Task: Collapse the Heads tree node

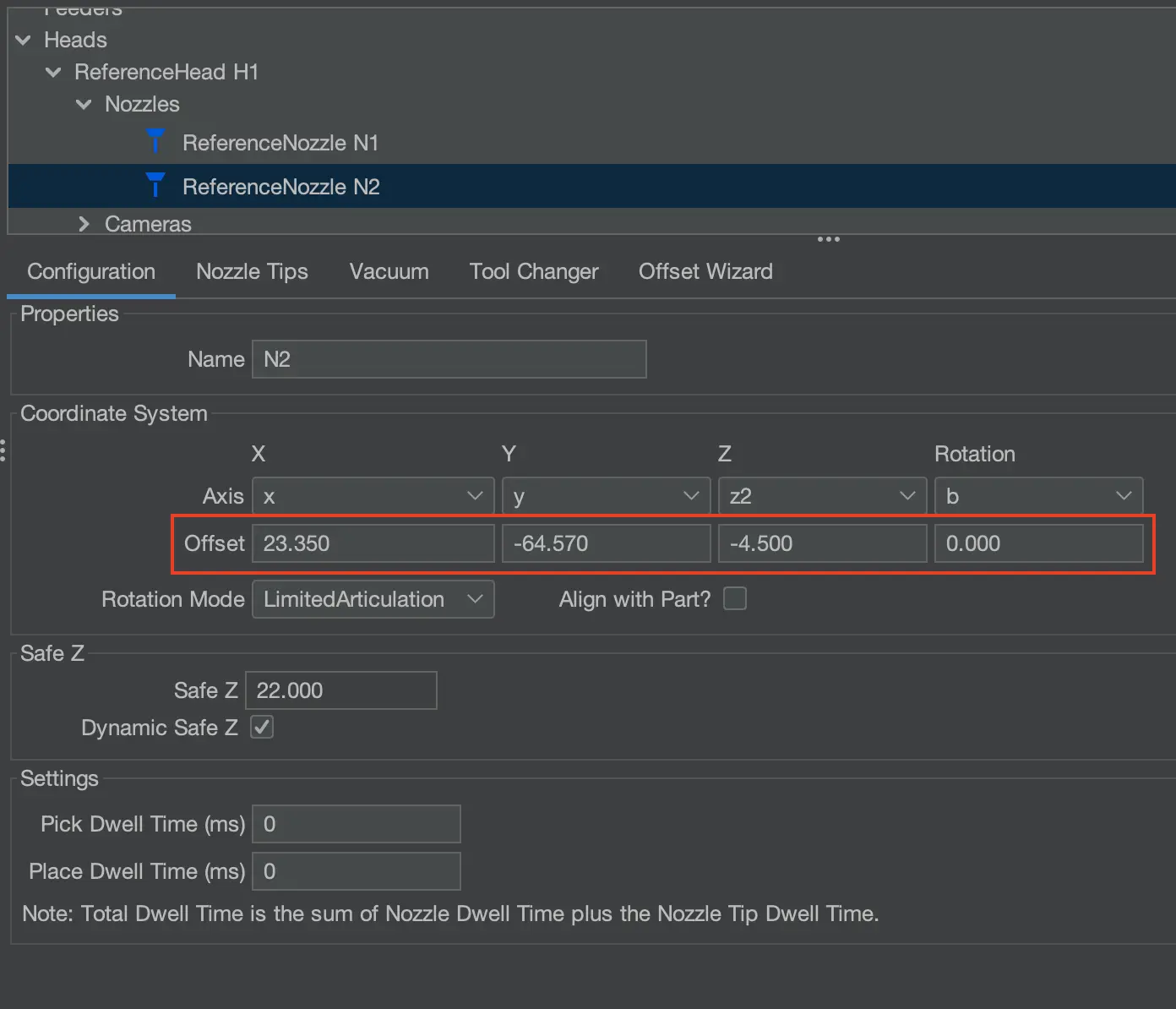Action: (x=24, y=40)
